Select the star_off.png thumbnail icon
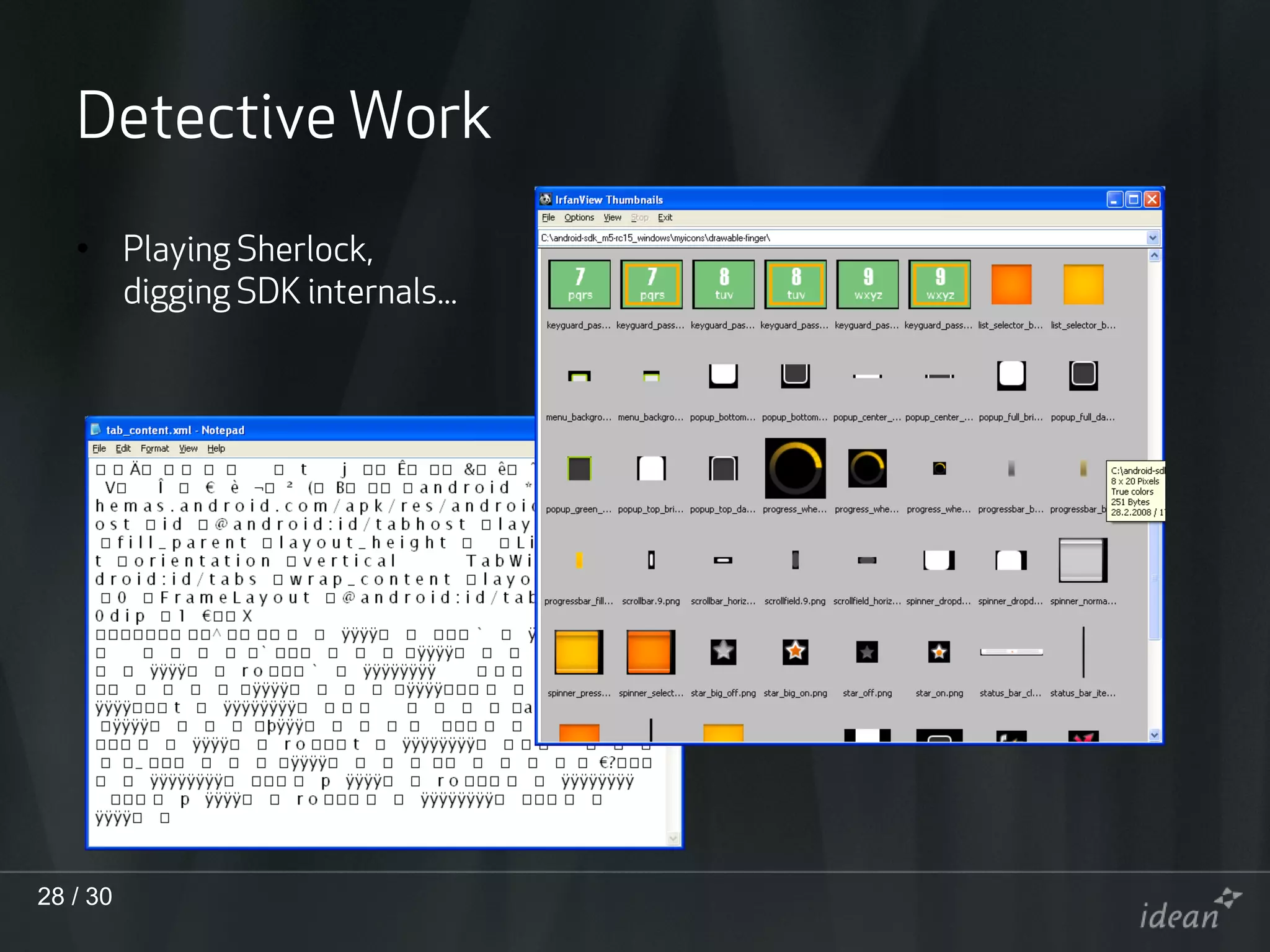 click(867, 651)
